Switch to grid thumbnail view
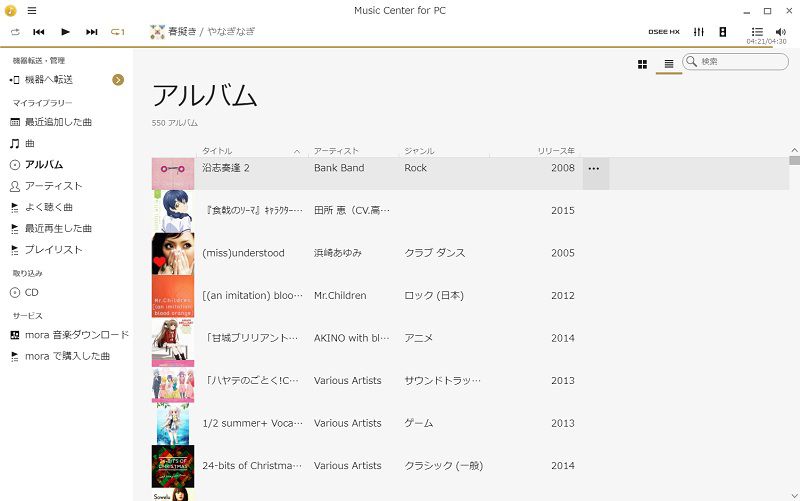Screen dimensions: 800x501 pyautogui.click(x=642, y=64)
